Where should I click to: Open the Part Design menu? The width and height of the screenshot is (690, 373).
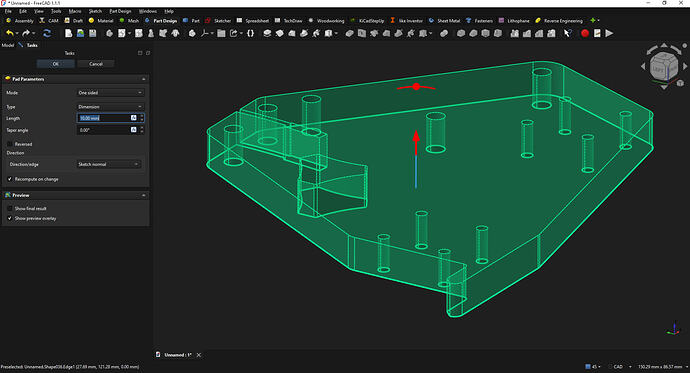coord(120,11)
